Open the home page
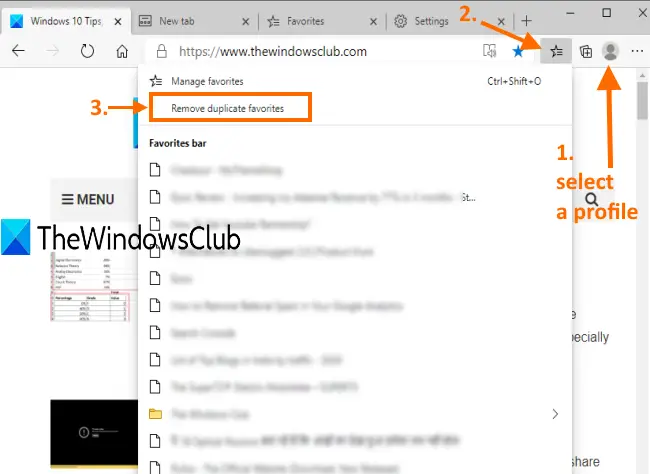The image size is (650, 474). point(122,51)
